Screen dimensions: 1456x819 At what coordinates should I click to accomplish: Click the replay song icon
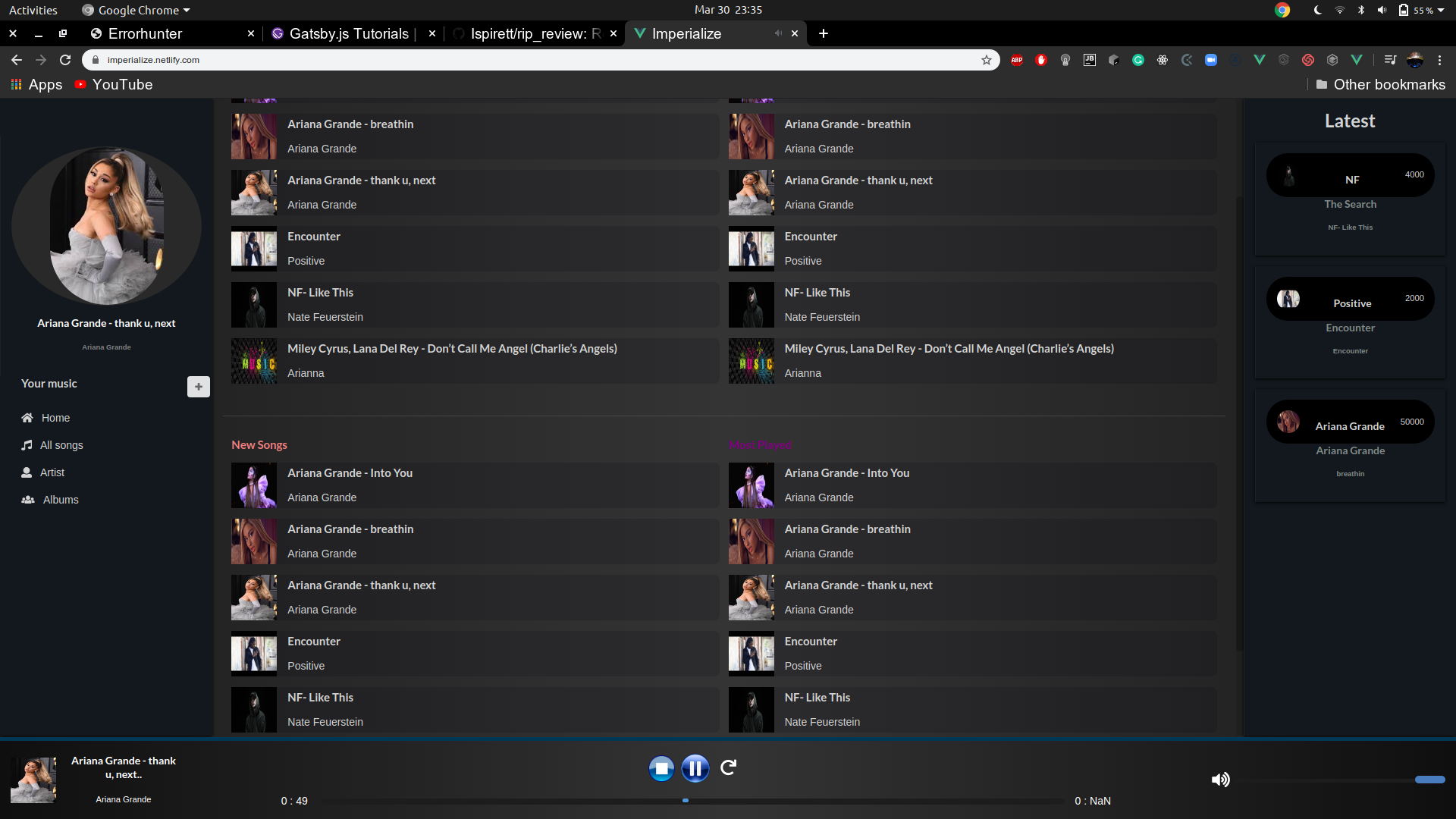(x=728, y=767)
